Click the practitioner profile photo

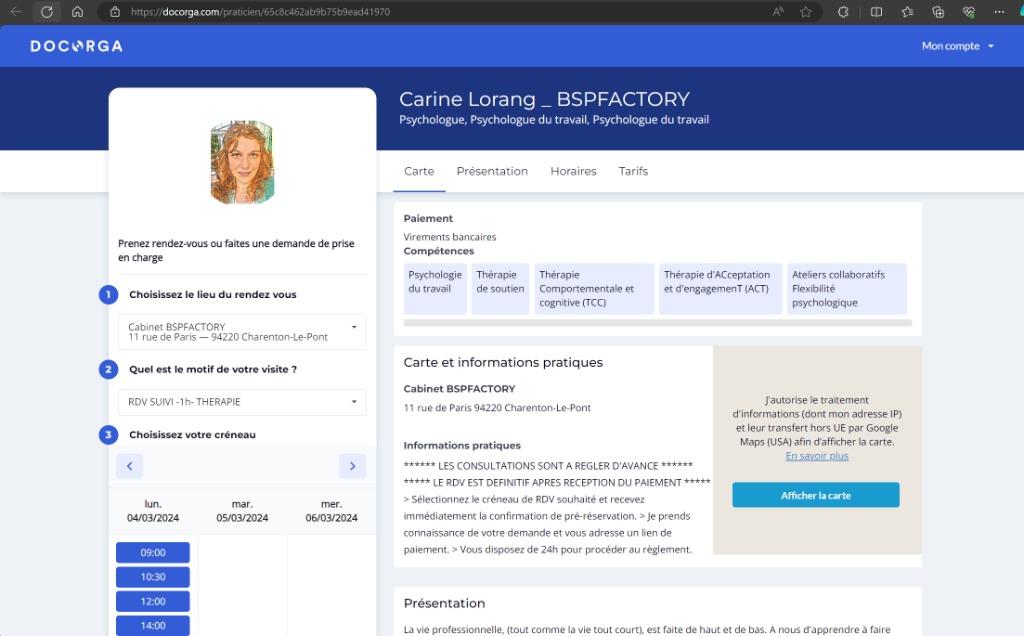tap(242, 162)
